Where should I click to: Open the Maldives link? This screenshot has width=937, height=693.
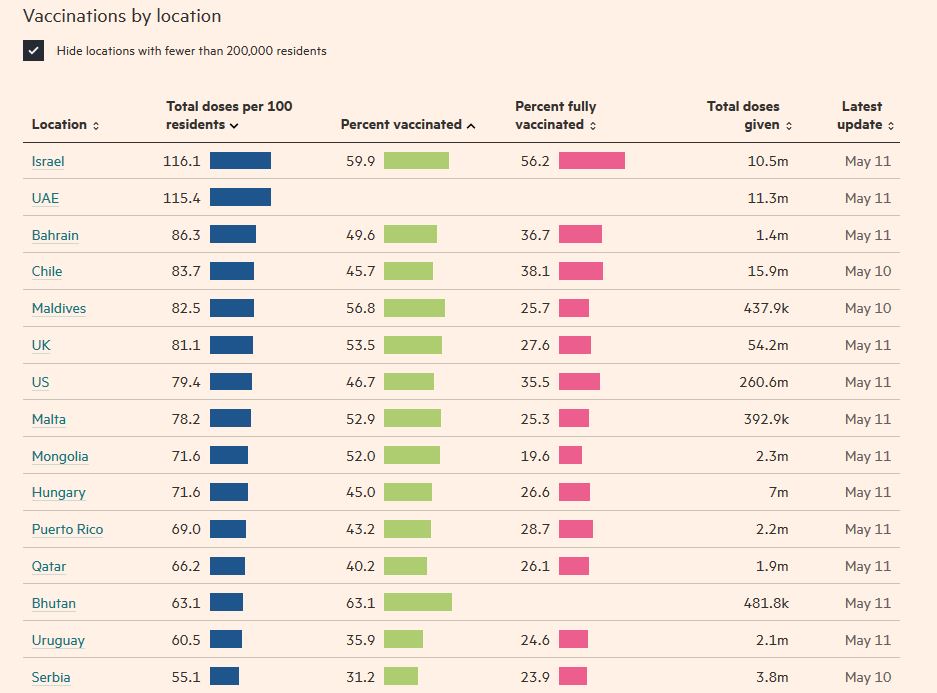click(59, 308)
